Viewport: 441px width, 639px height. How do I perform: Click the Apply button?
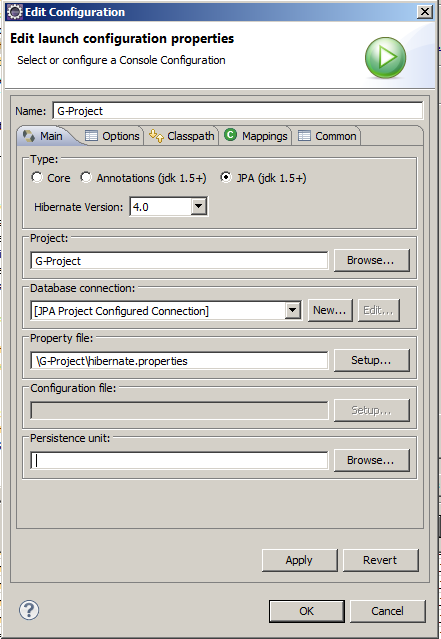click(300, 560)
